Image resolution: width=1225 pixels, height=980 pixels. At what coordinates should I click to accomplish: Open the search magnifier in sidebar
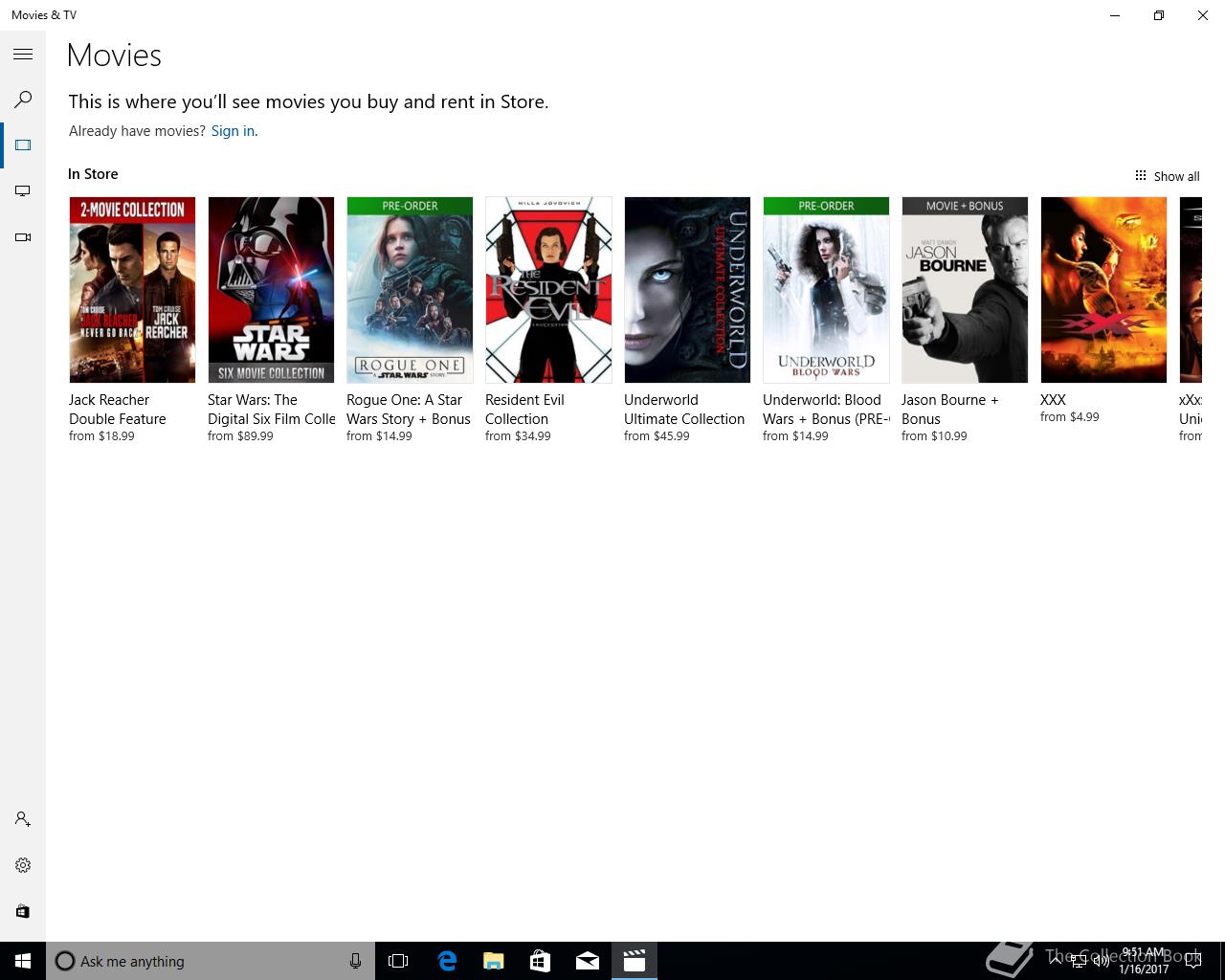click(x=23, y=100)
